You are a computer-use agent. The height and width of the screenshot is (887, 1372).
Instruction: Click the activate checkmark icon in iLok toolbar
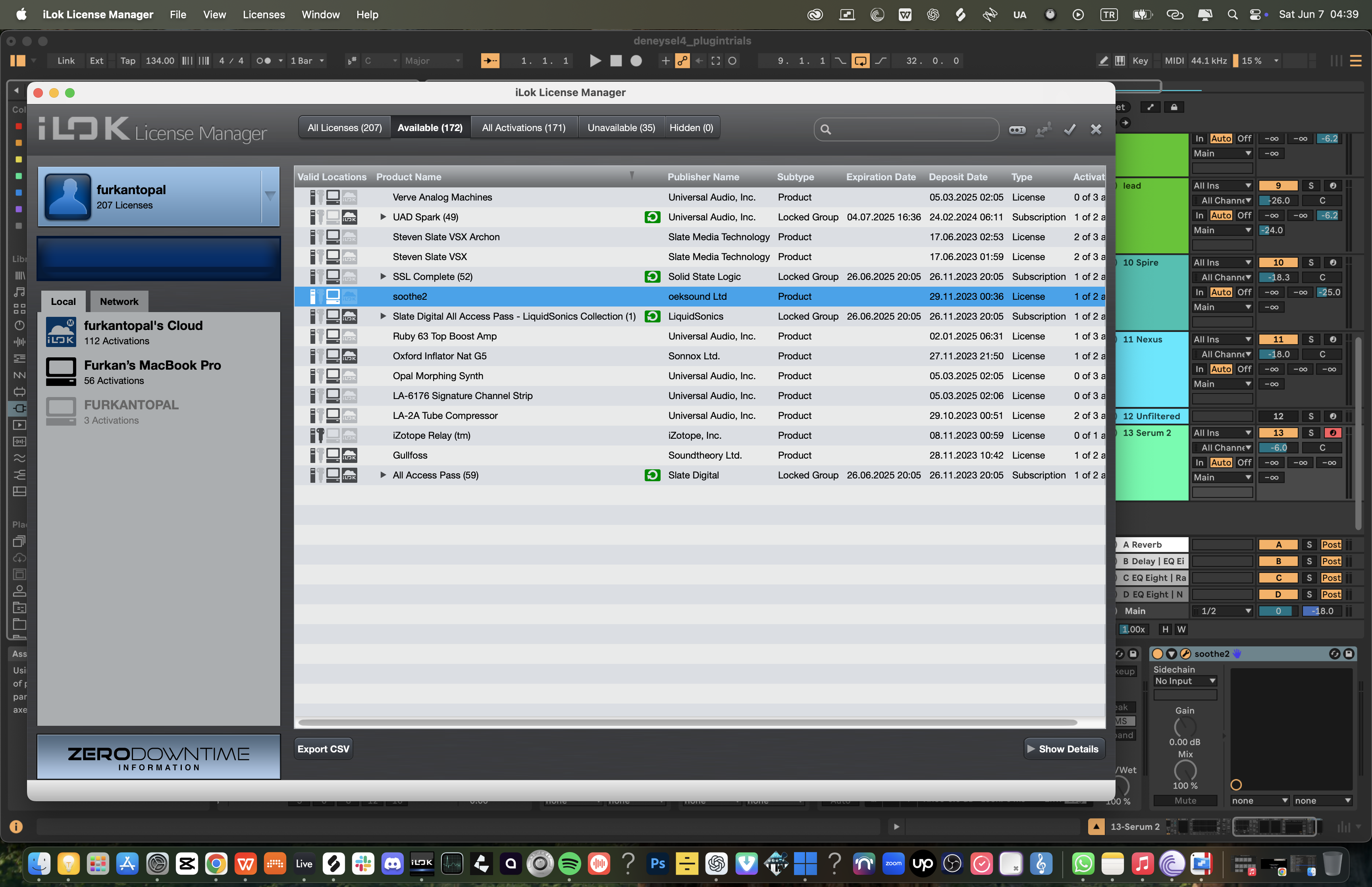(x=1069, y=129)
